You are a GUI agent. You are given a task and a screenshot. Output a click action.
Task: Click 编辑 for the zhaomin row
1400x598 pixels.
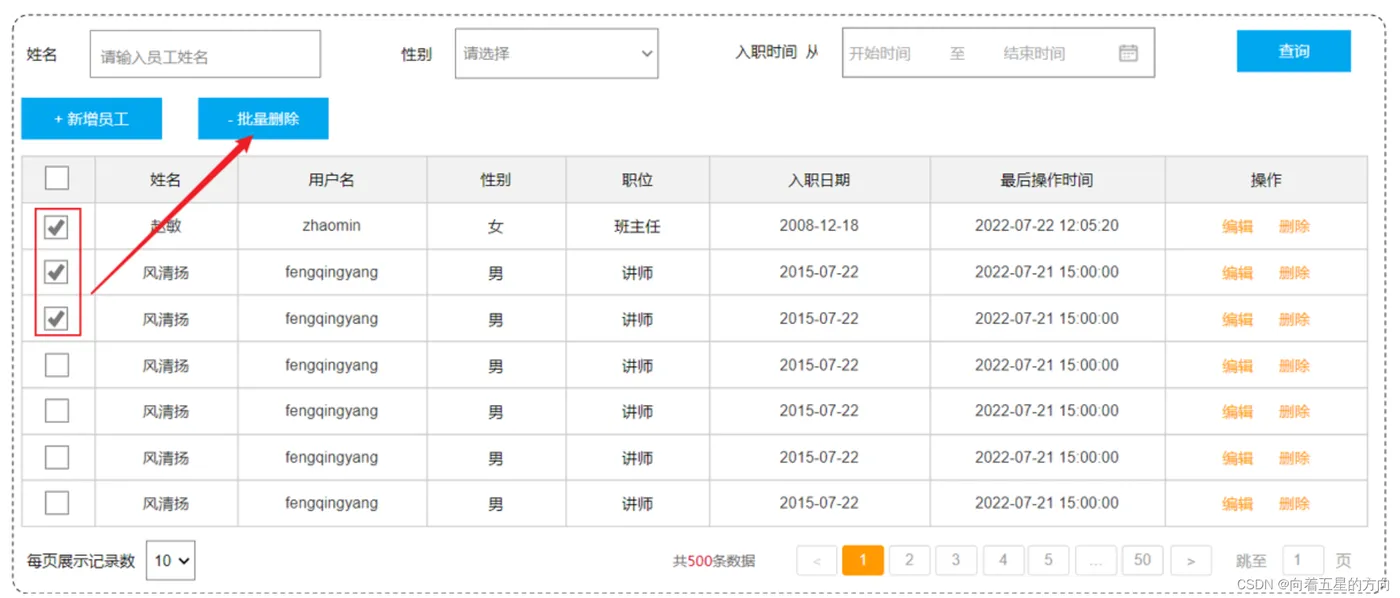click(1237, 227)
